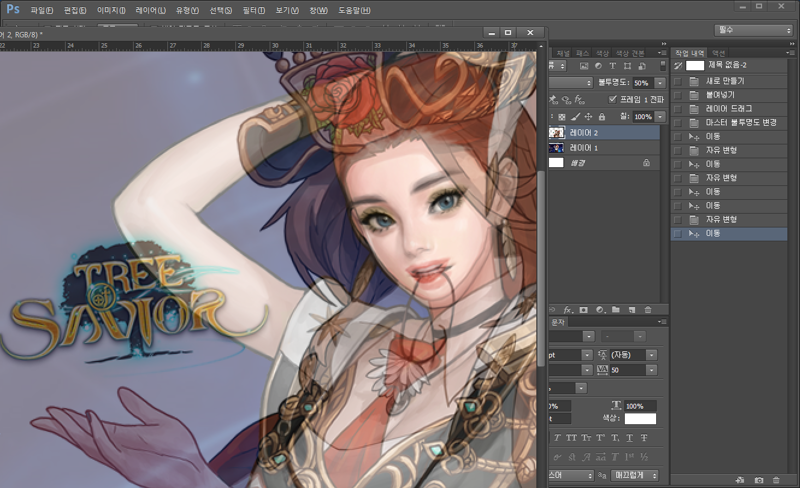The width and height of the screenshot is (800, 488).
Task: Set history brush source for 새로 만들기
Action: (678, 81)
